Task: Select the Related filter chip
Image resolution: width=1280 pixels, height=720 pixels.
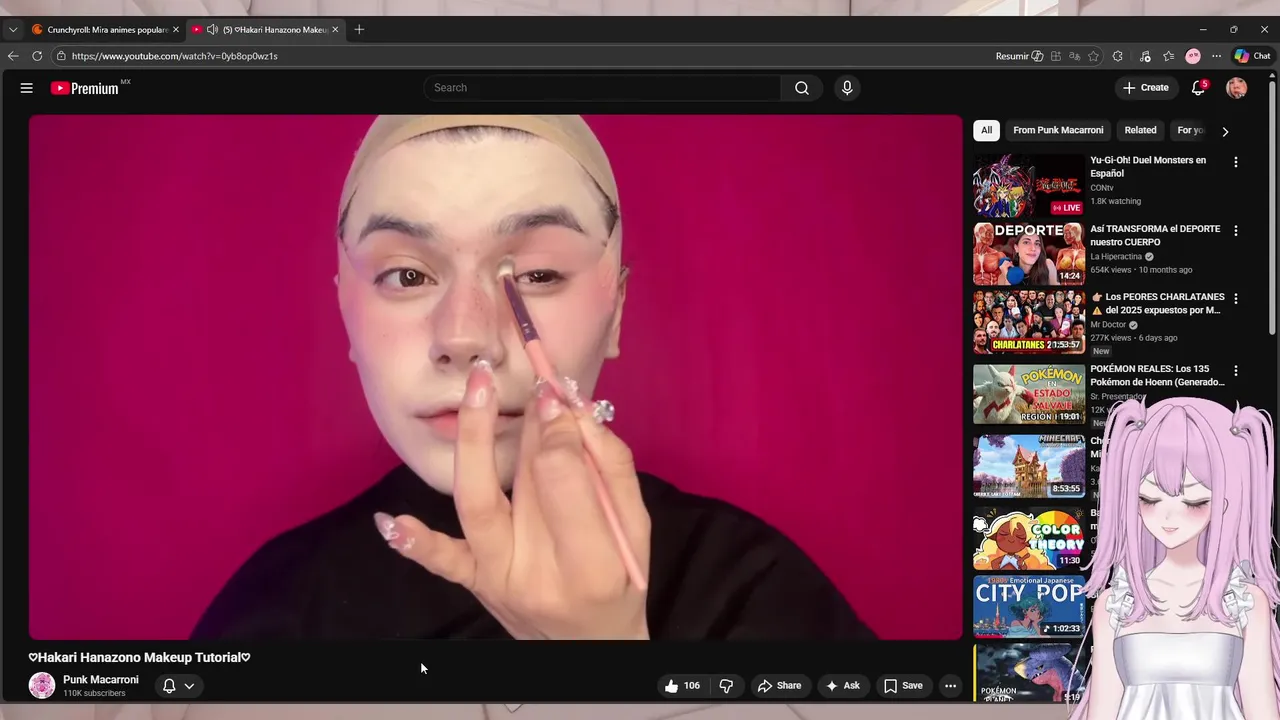Action: 1140,130
